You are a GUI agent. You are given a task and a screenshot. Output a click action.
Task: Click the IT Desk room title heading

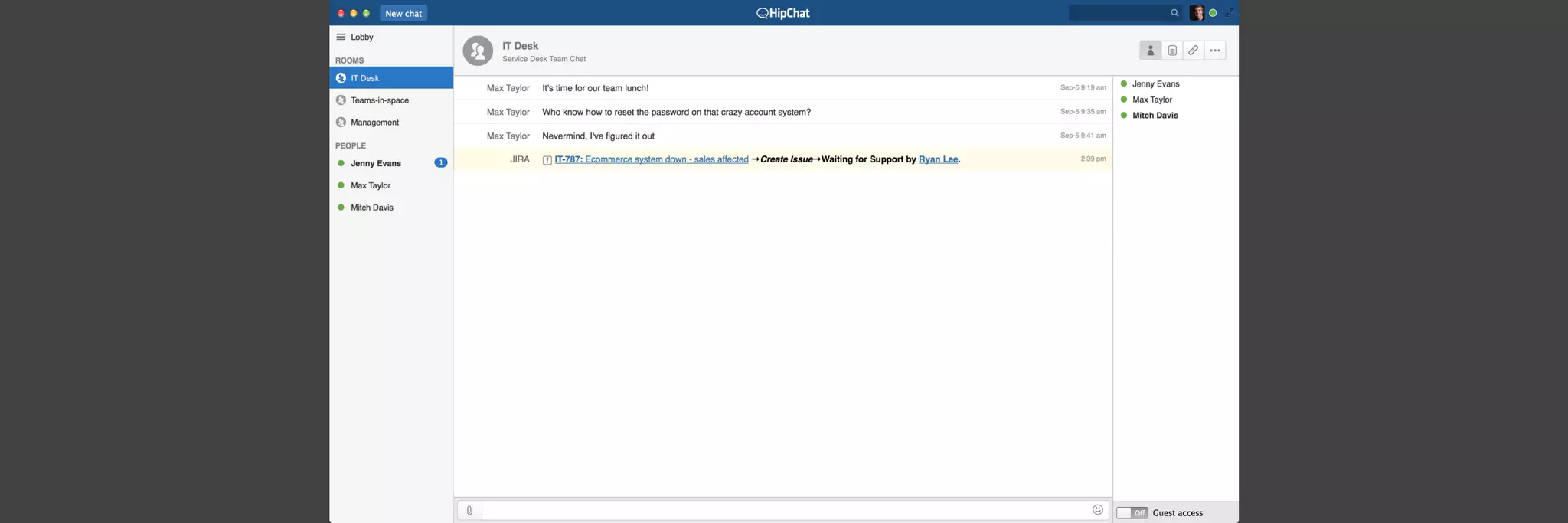click(520, 46)
